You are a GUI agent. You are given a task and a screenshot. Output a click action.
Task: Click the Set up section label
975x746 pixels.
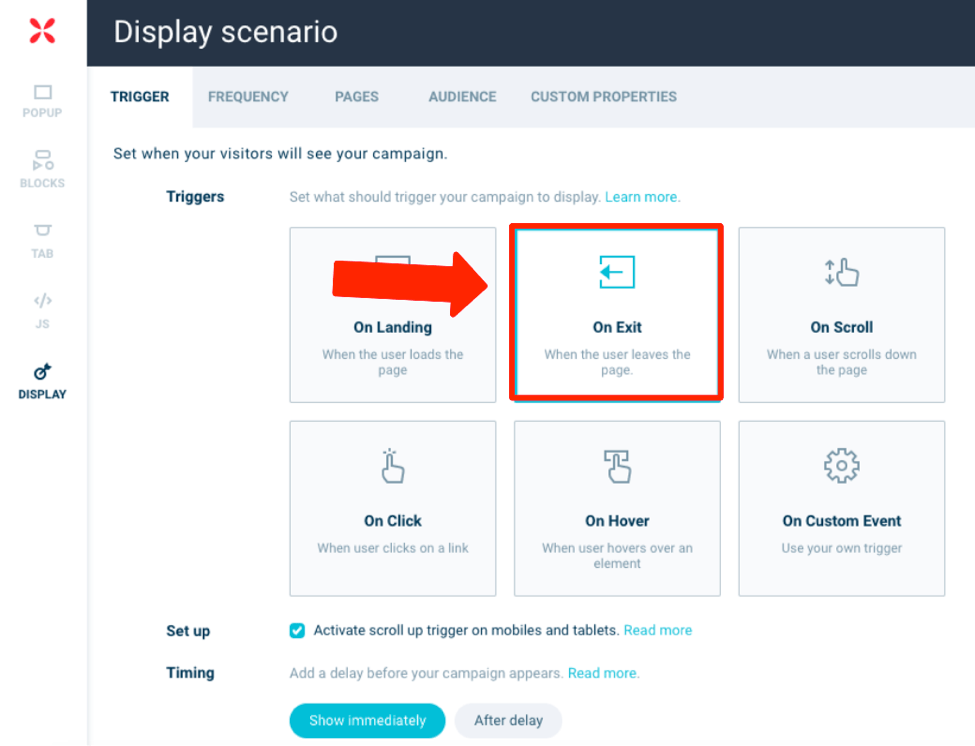tap(188, 631)
